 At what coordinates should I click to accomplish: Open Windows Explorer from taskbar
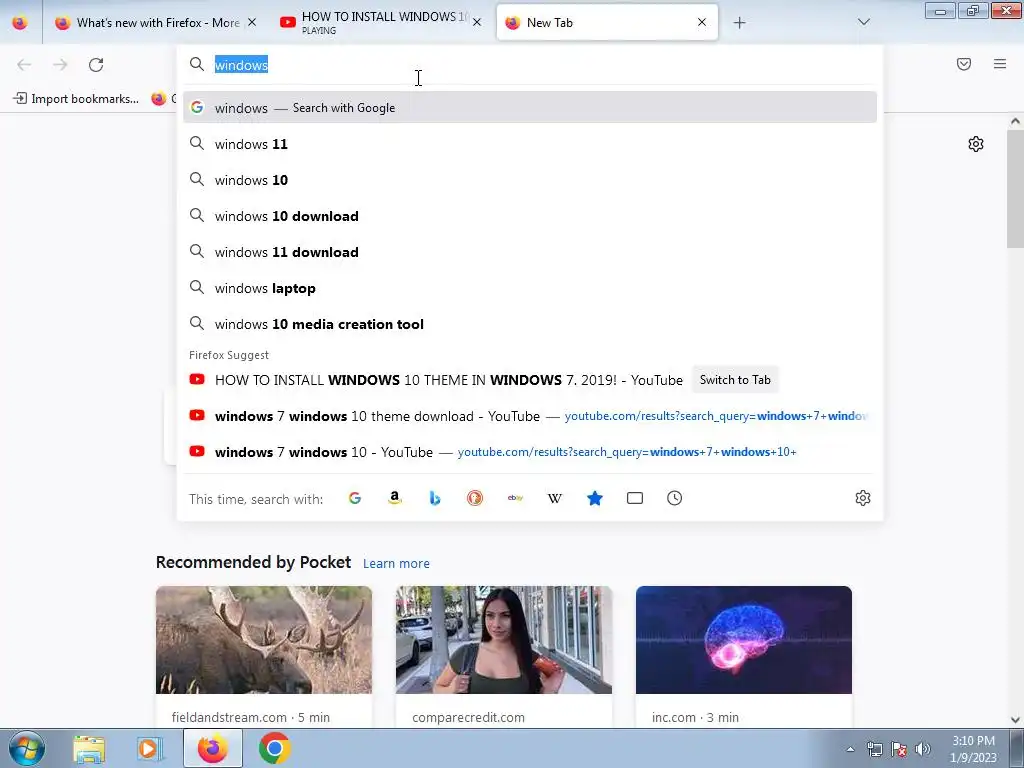coord(89,748)
